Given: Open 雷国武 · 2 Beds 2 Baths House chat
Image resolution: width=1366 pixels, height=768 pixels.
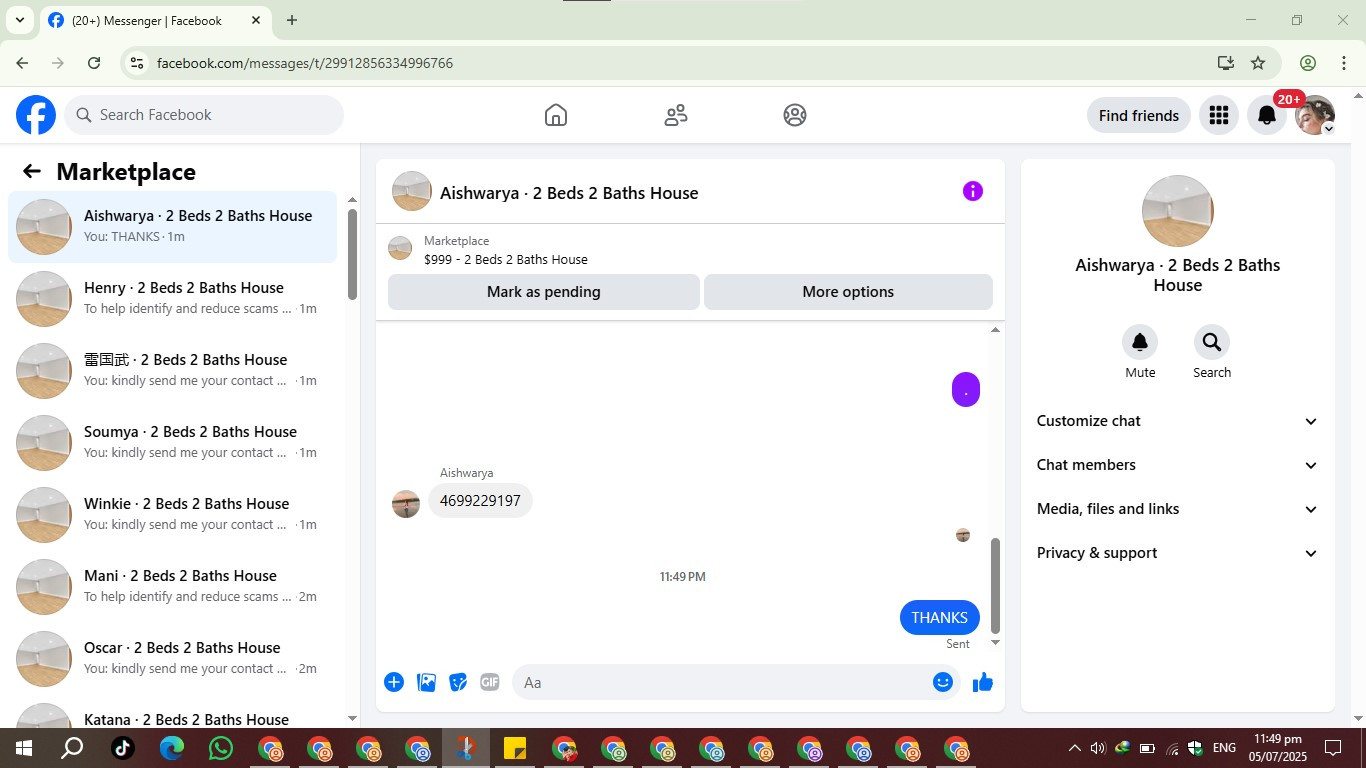Looking at the screenshot, I should point(173,370).
